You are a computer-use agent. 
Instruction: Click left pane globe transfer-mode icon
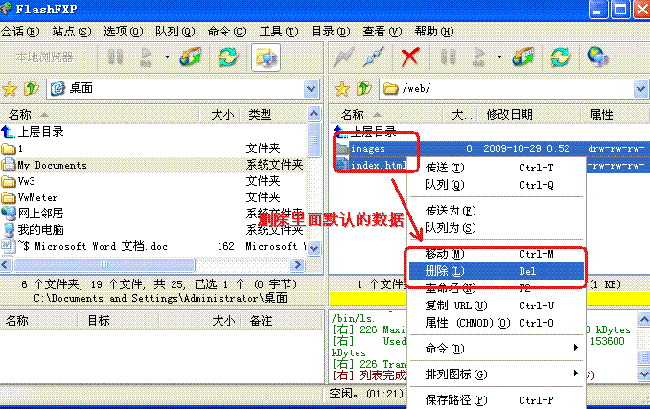point(190,57)
